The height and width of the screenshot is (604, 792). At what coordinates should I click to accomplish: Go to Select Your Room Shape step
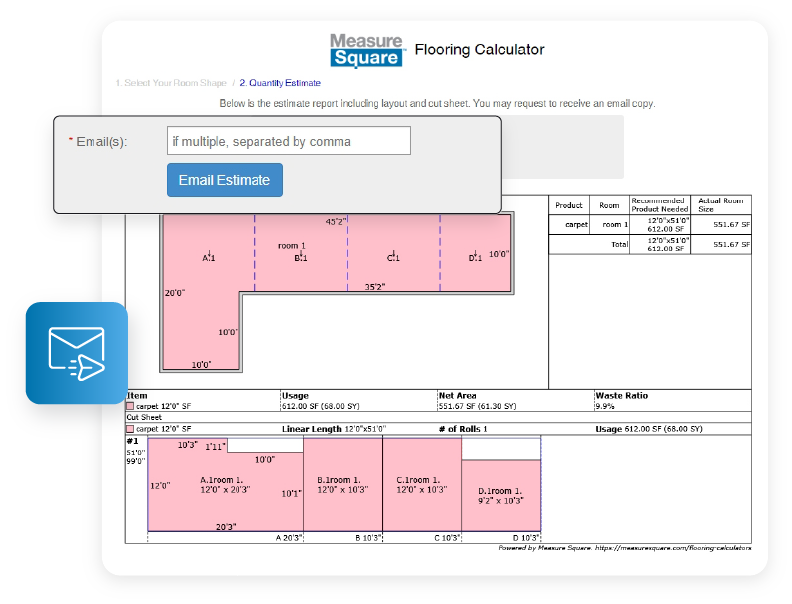(170, 83)
